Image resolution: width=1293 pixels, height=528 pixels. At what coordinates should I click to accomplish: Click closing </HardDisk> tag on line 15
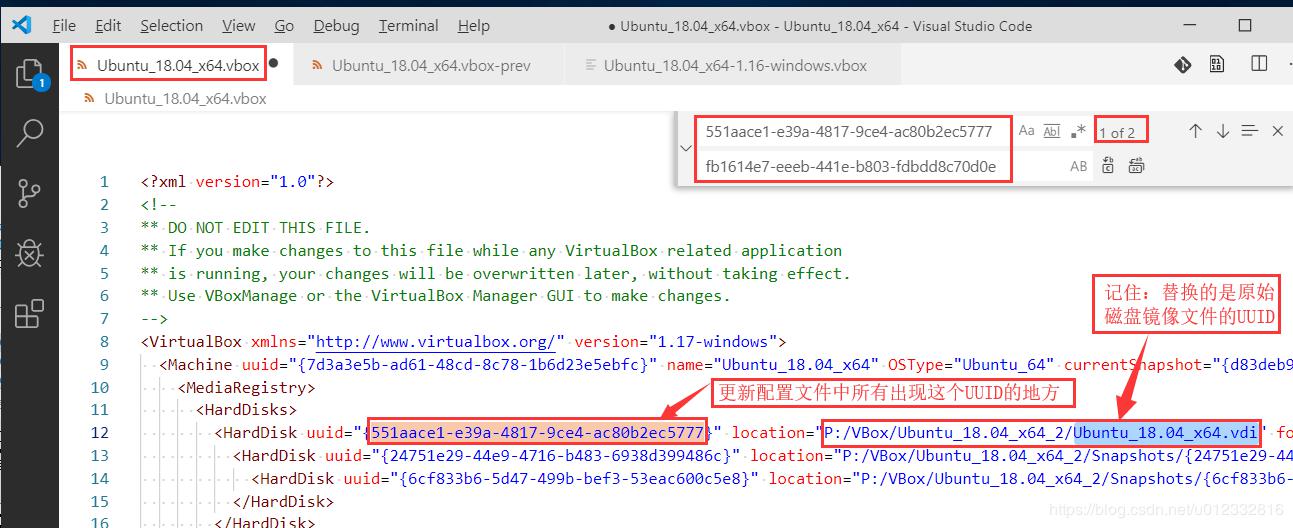coord(283,502)
